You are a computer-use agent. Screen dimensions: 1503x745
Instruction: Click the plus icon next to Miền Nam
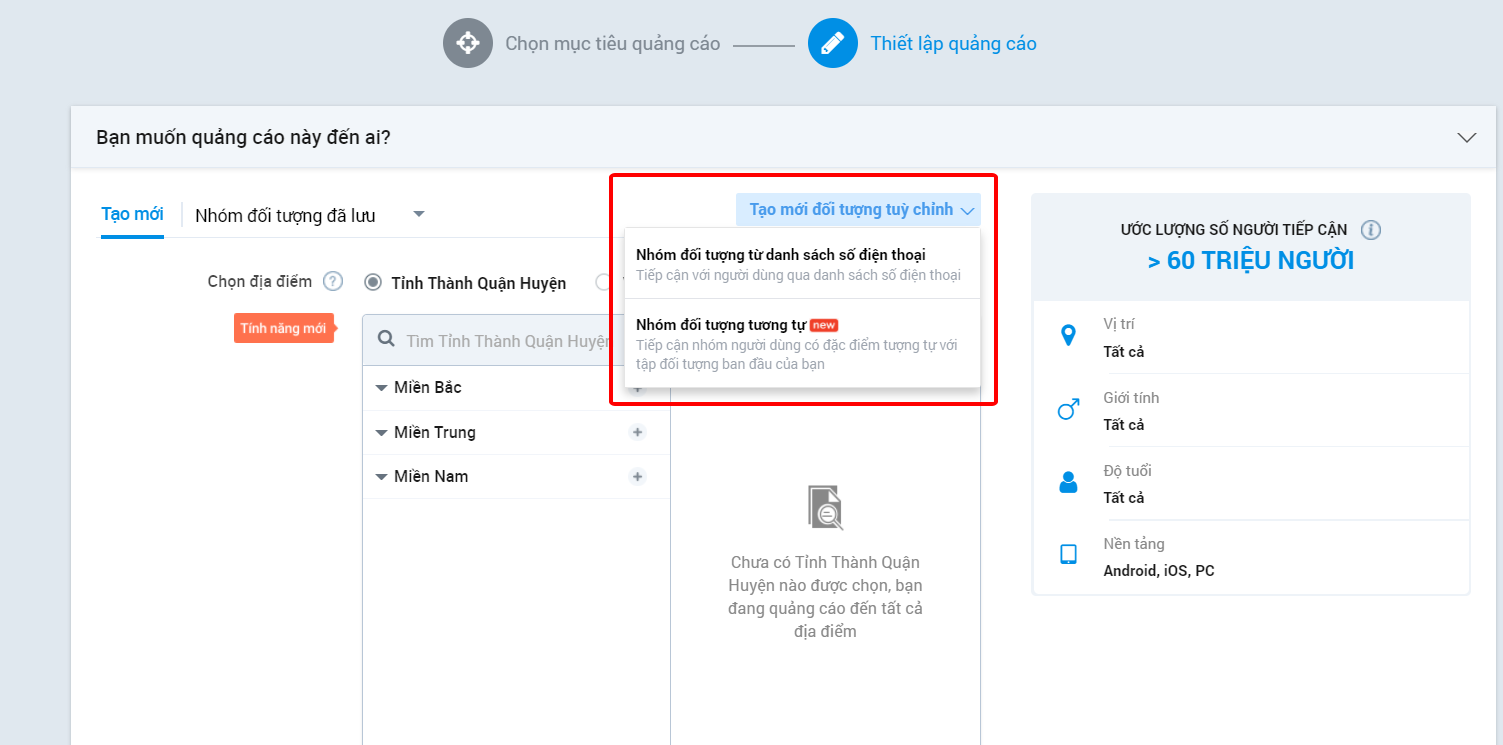[637, 476]
